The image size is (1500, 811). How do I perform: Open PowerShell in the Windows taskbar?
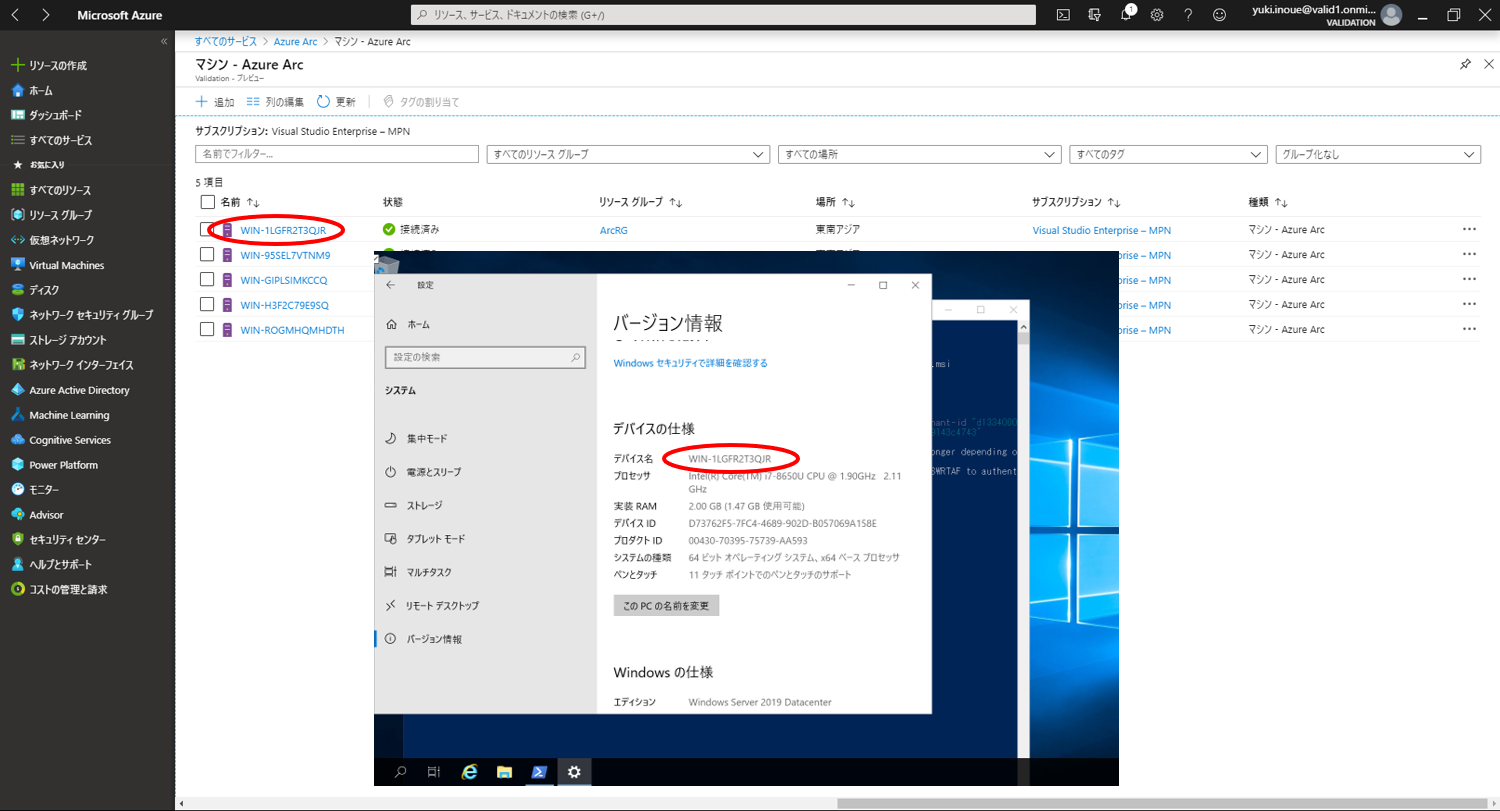click(538, 771)
